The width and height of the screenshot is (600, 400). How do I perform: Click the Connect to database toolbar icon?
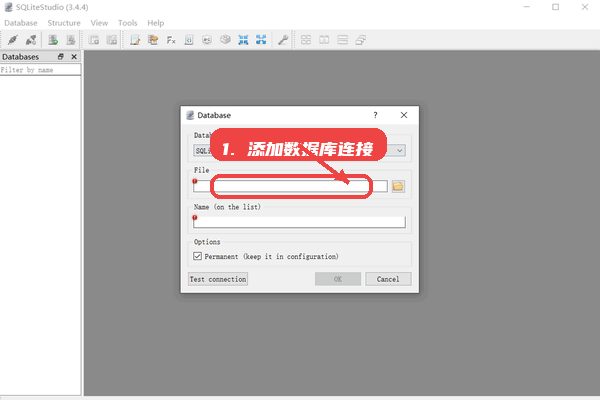click(13, 40)
